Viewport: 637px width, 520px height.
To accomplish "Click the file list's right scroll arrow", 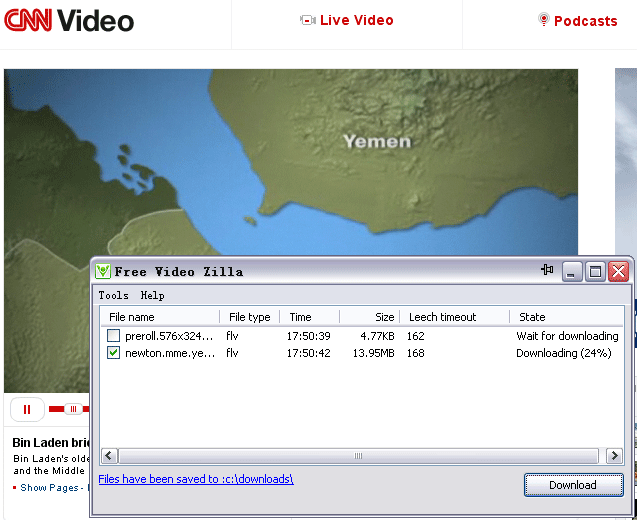I will tap(614, 455).
